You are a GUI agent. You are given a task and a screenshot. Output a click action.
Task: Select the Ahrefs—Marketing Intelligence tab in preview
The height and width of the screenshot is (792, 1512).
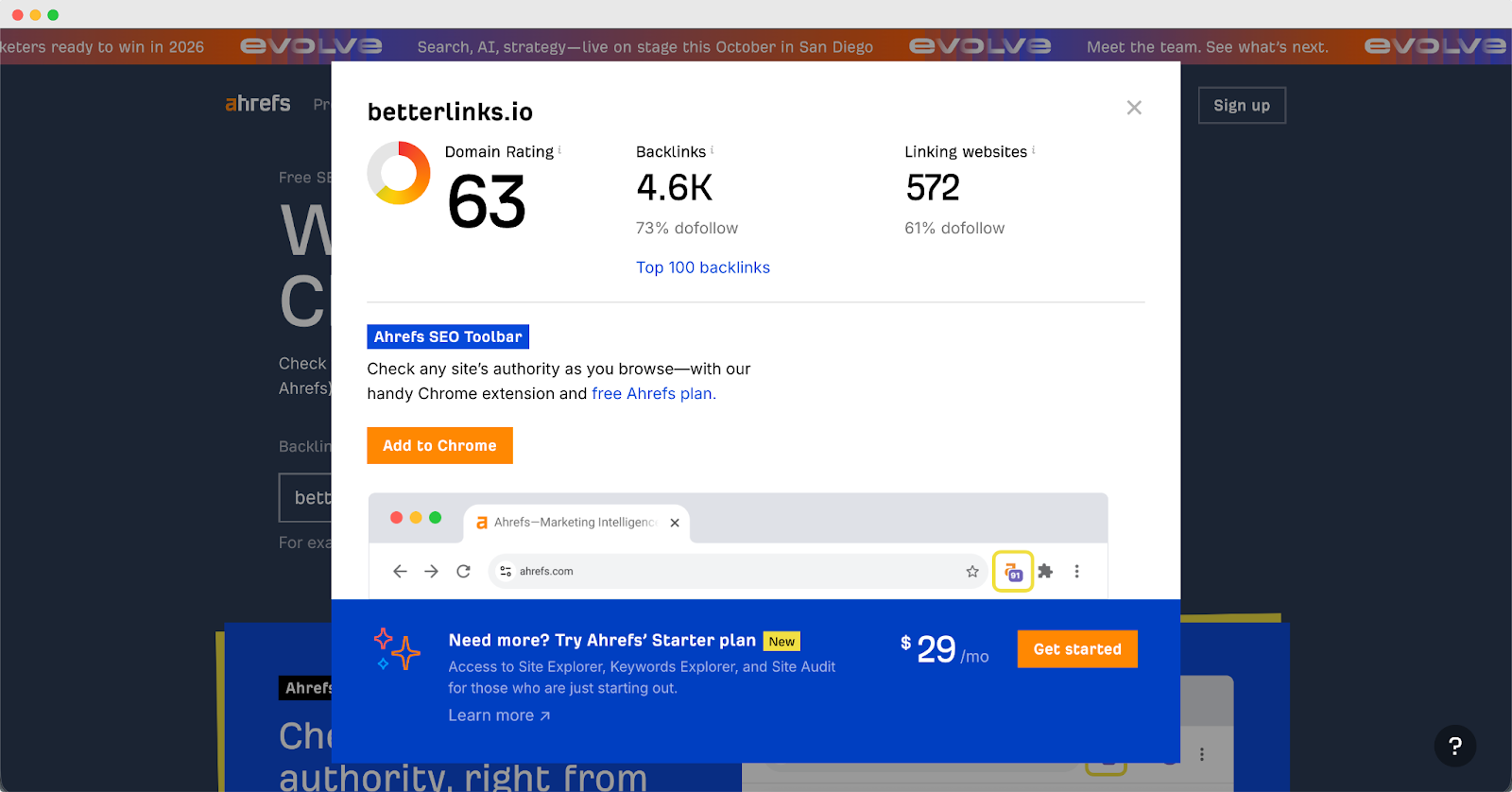[x=576, y=523]
